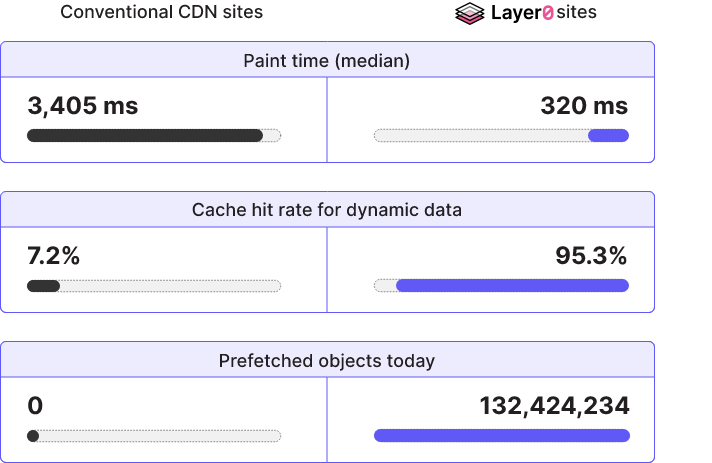Screen dimensions: 712x463
Task: Select the 3,405 ms paint time value
Action: coord(83,106)
